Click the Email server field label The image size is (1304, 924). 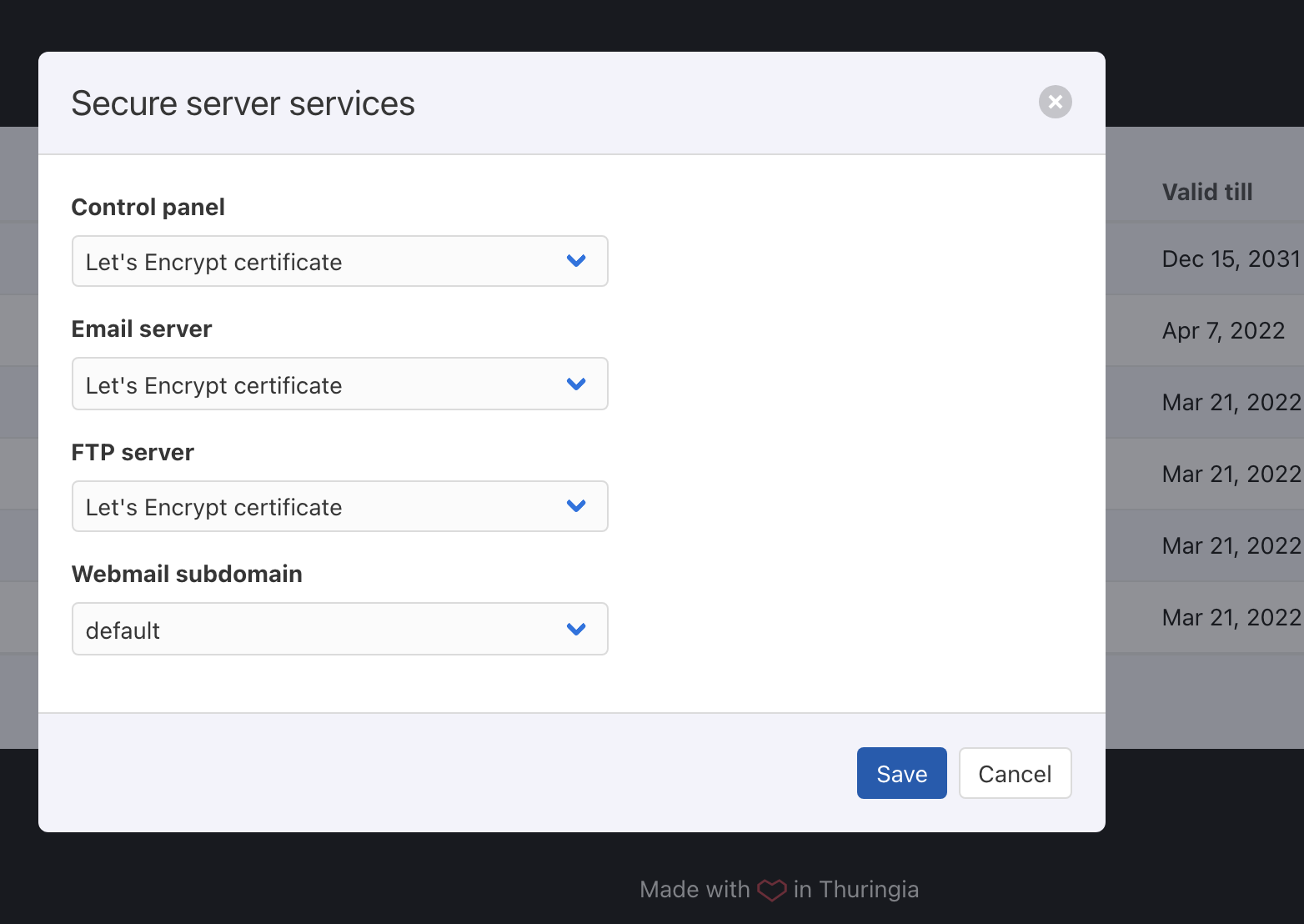point(142,329)
